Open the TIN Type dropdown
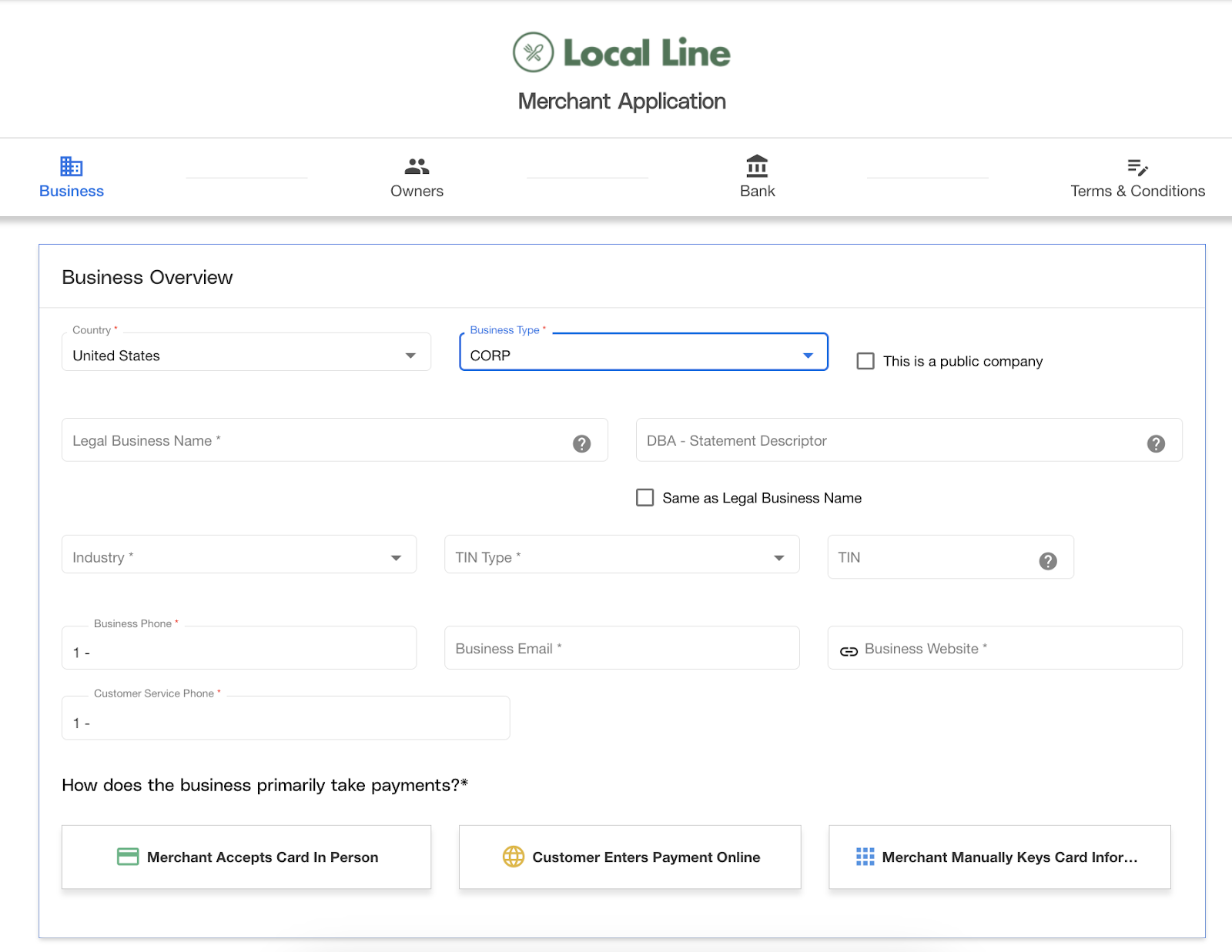Viewport: 1232px width, 952px height. coord(621,557)
